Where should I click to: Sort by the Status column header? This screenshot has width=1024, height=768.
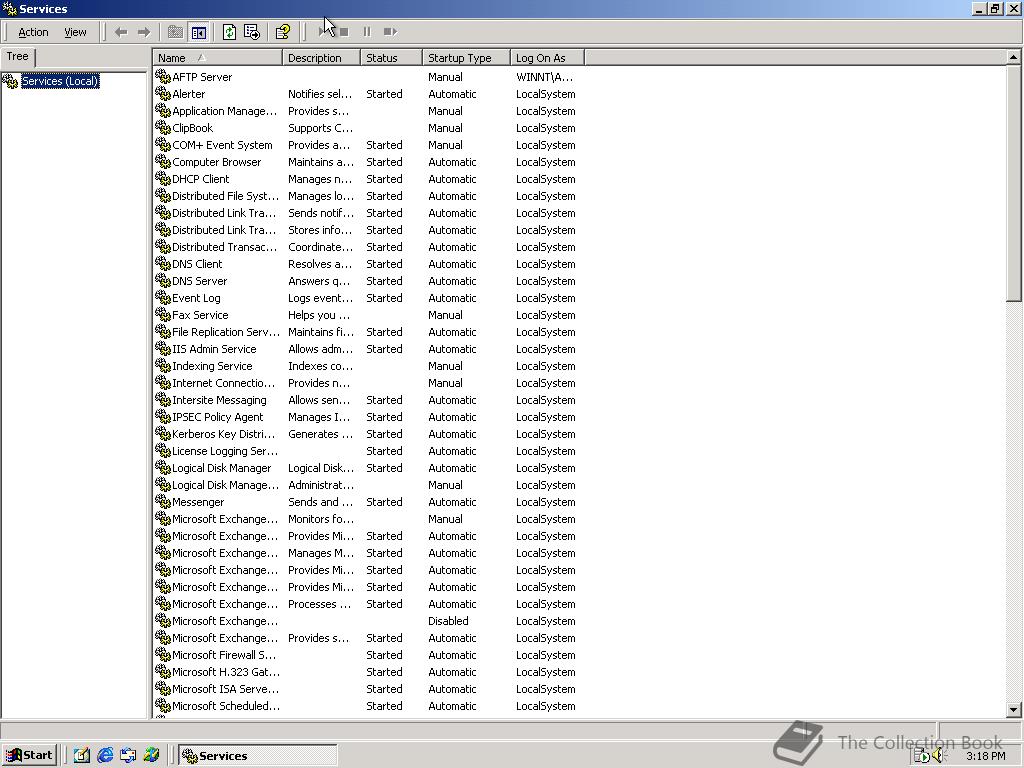pyautogui.click(x=391, y=58)
